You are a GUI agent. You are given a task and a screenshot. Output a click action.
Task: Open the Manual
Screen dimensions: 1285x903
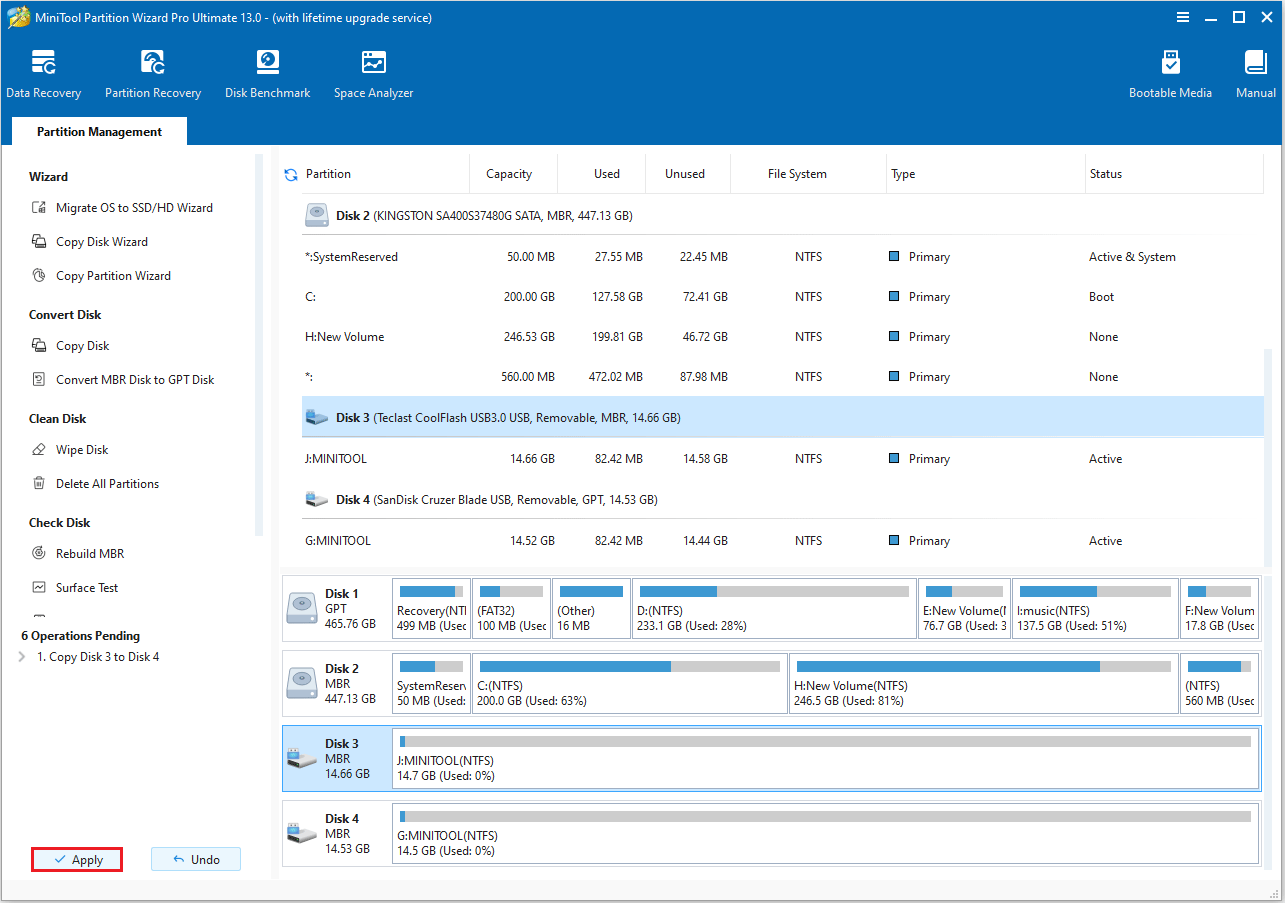[1254, 72]
